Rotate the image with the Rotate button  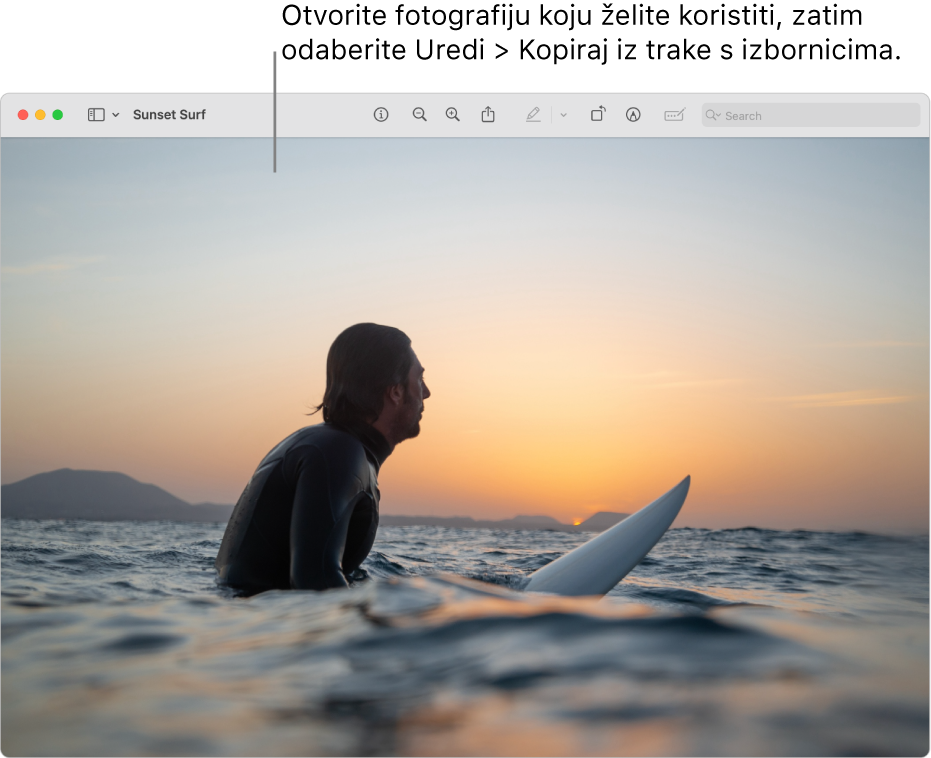click(x=598, y=114)
